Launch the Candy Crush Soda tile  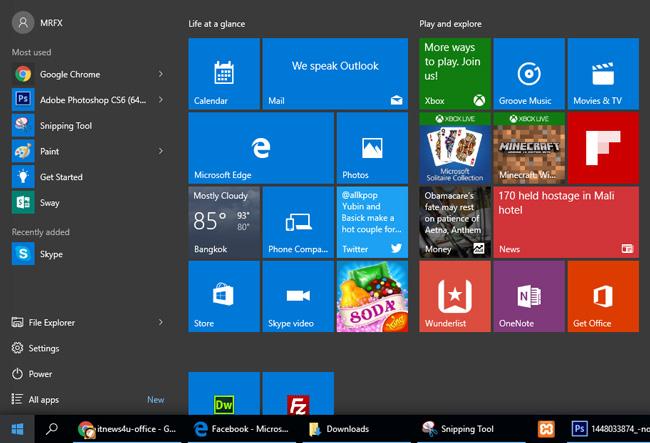(x=372, y=296)
